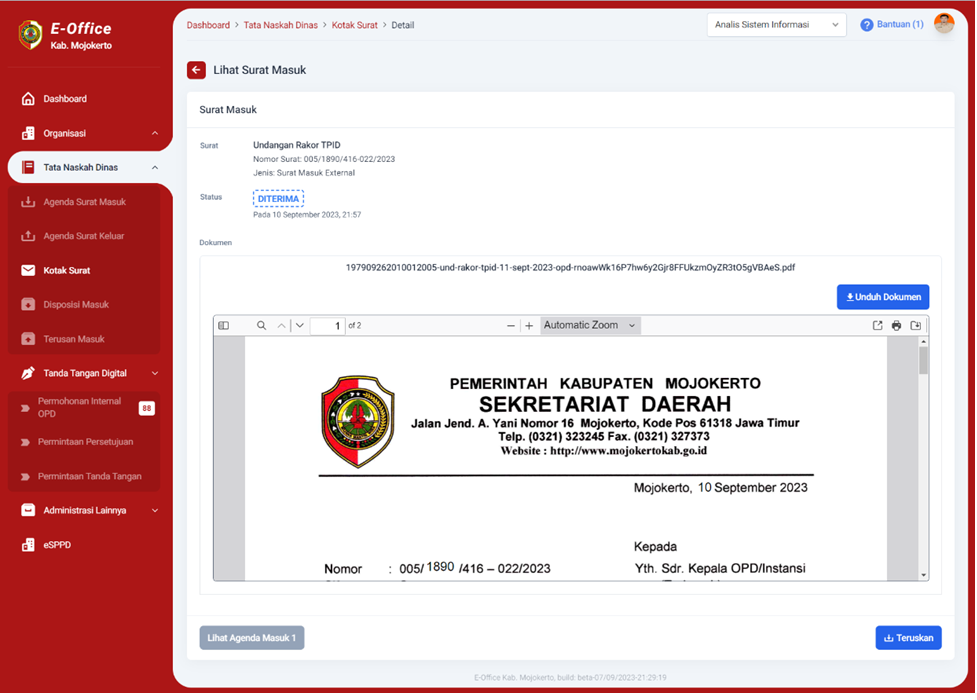Click the Terusan Masuk icon
Viewport: 977px width, 700px height.
pyautogui.click(x=28, y=339)
